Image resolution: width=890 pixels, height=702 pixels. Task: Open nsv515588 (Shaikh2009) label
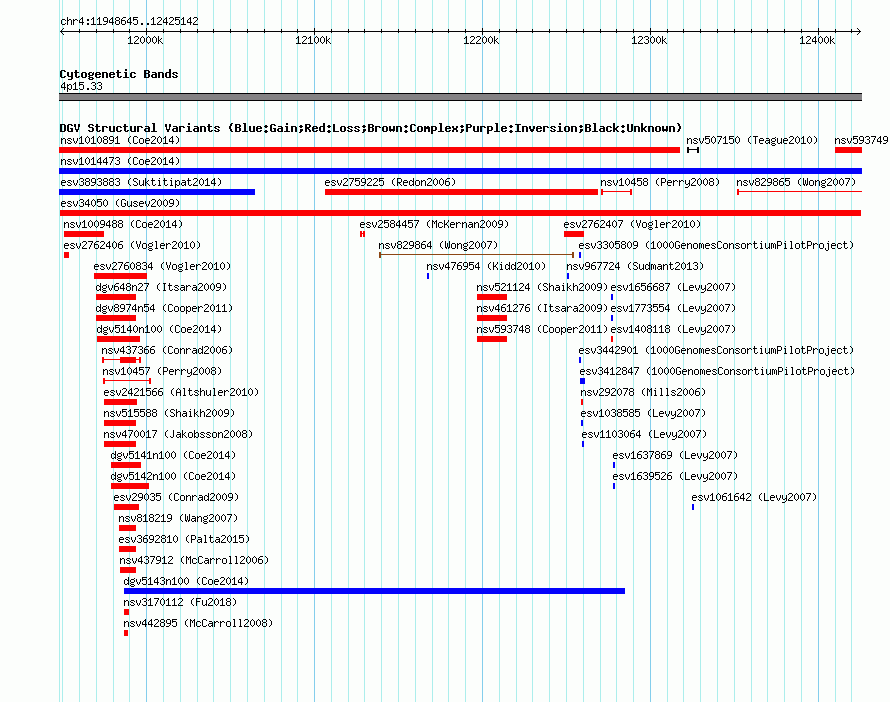pyautogui.click(x=169, y=413)
